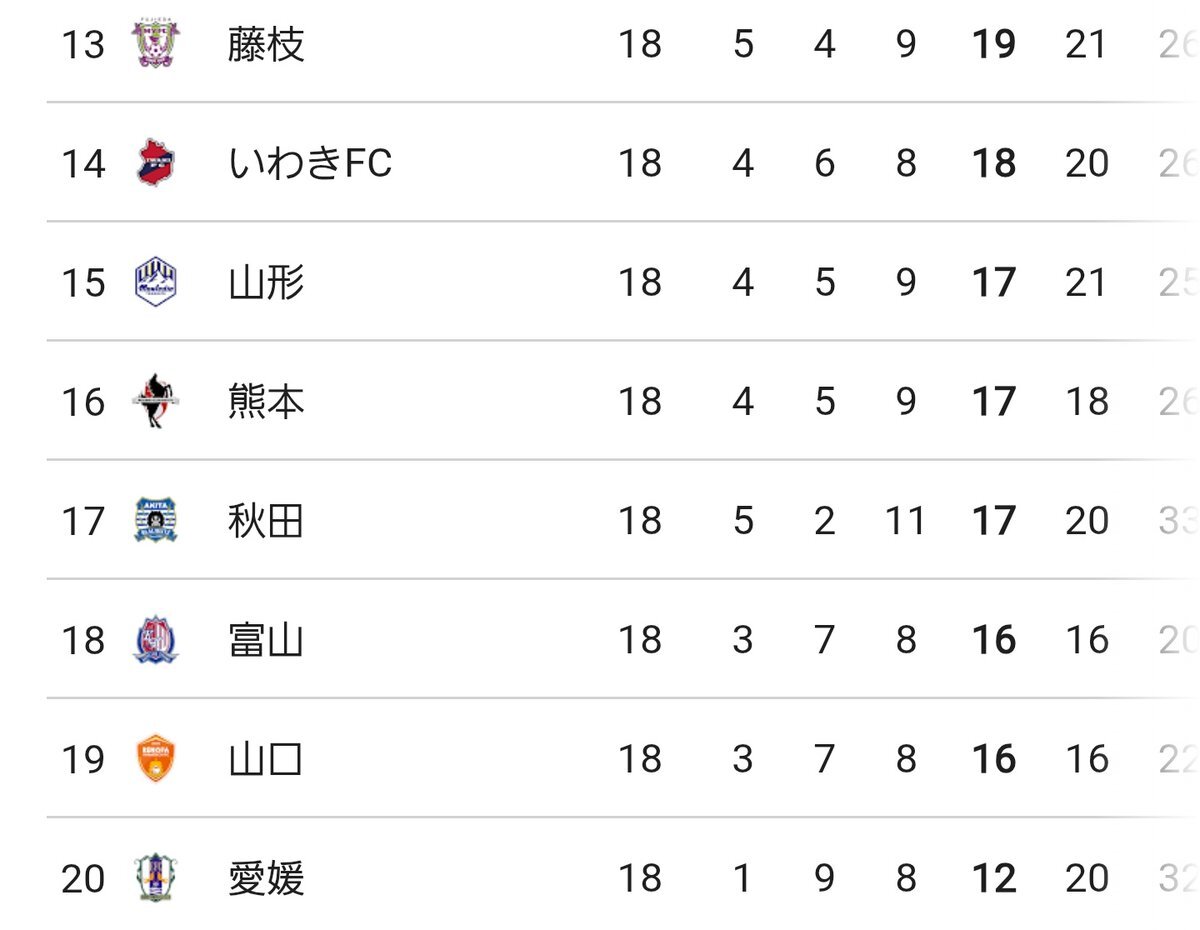
Task: Open the 富山 team page link
Action: tap(265, 640)
